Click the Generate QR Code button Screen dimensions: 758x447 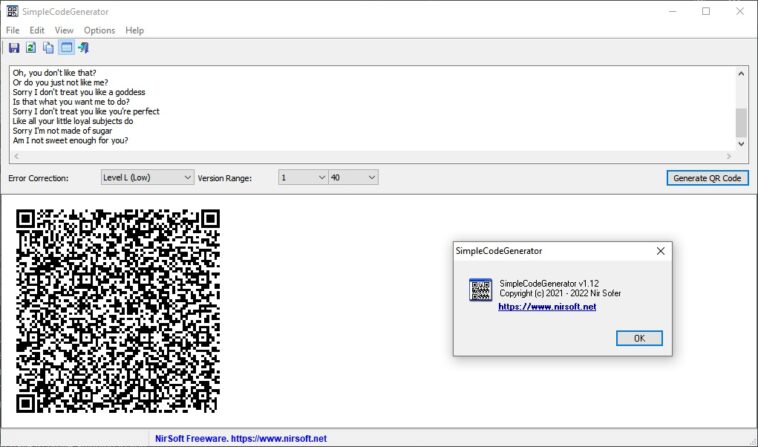coord(707,178)
